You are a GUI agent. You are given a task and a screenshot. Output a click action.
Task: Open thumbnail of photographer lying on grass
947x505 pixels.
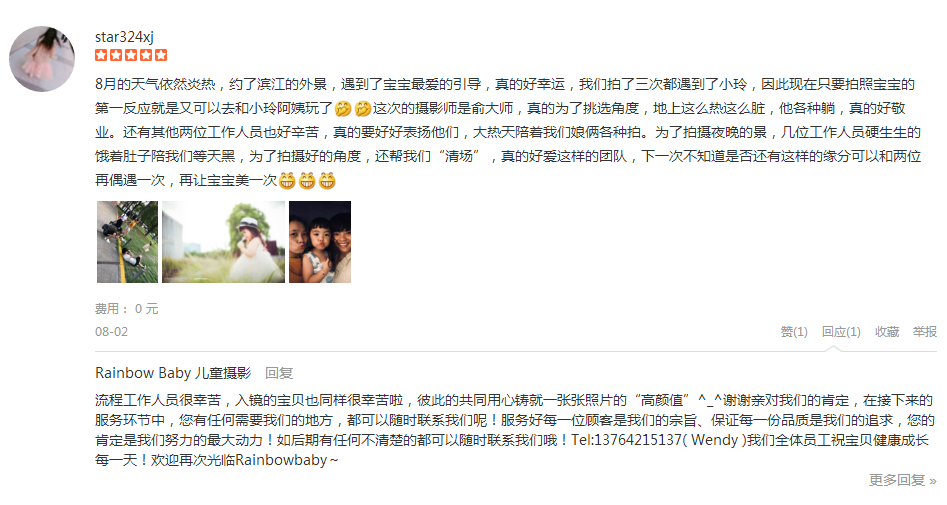point(127,242)
